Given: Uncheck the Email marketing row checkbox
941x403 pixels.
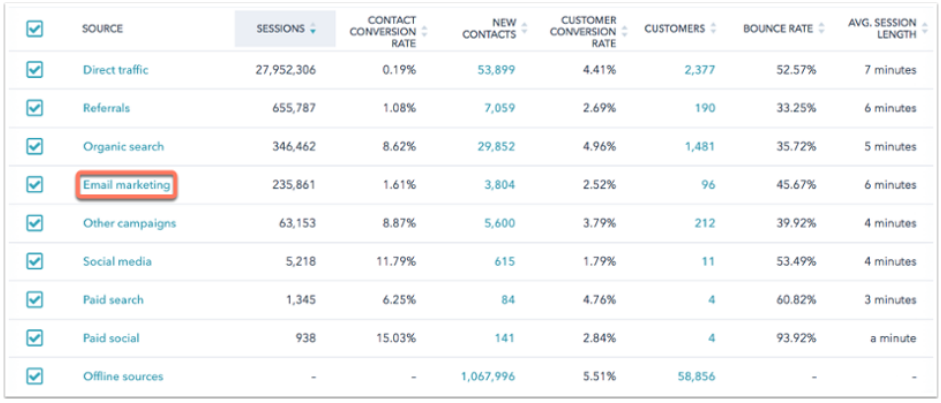Looking at the screenshot, I should pos(35,185).
